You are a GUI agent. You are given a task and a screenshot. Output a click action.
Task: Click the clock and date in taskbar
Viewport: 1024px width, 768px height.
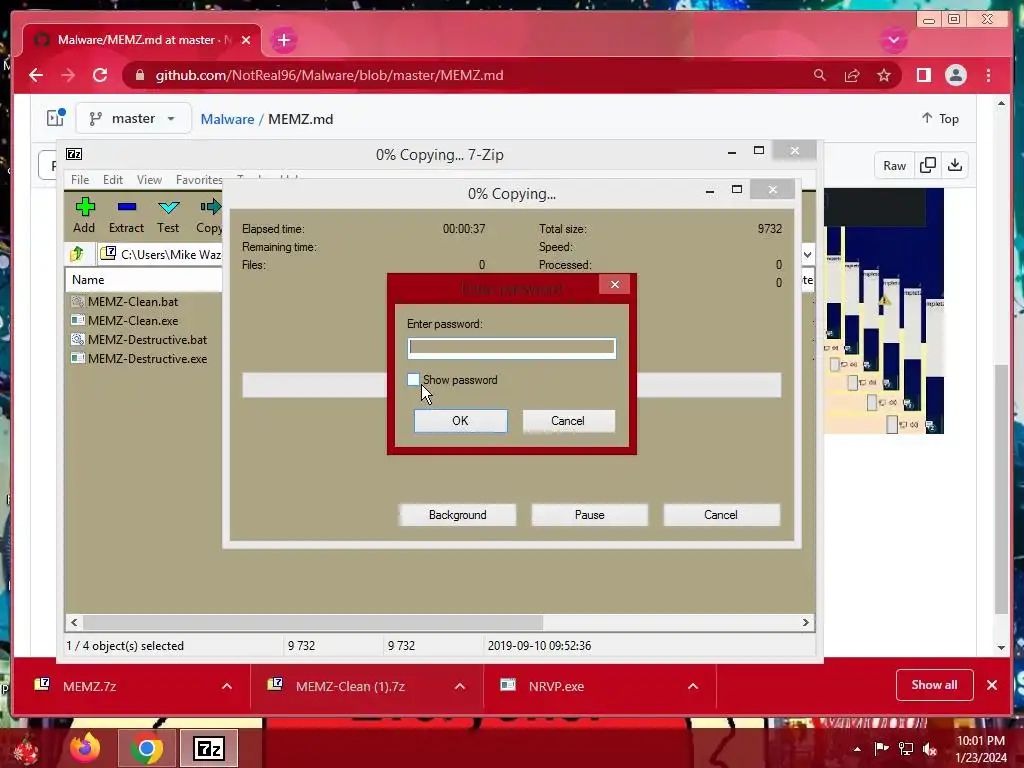pos(981,748)
